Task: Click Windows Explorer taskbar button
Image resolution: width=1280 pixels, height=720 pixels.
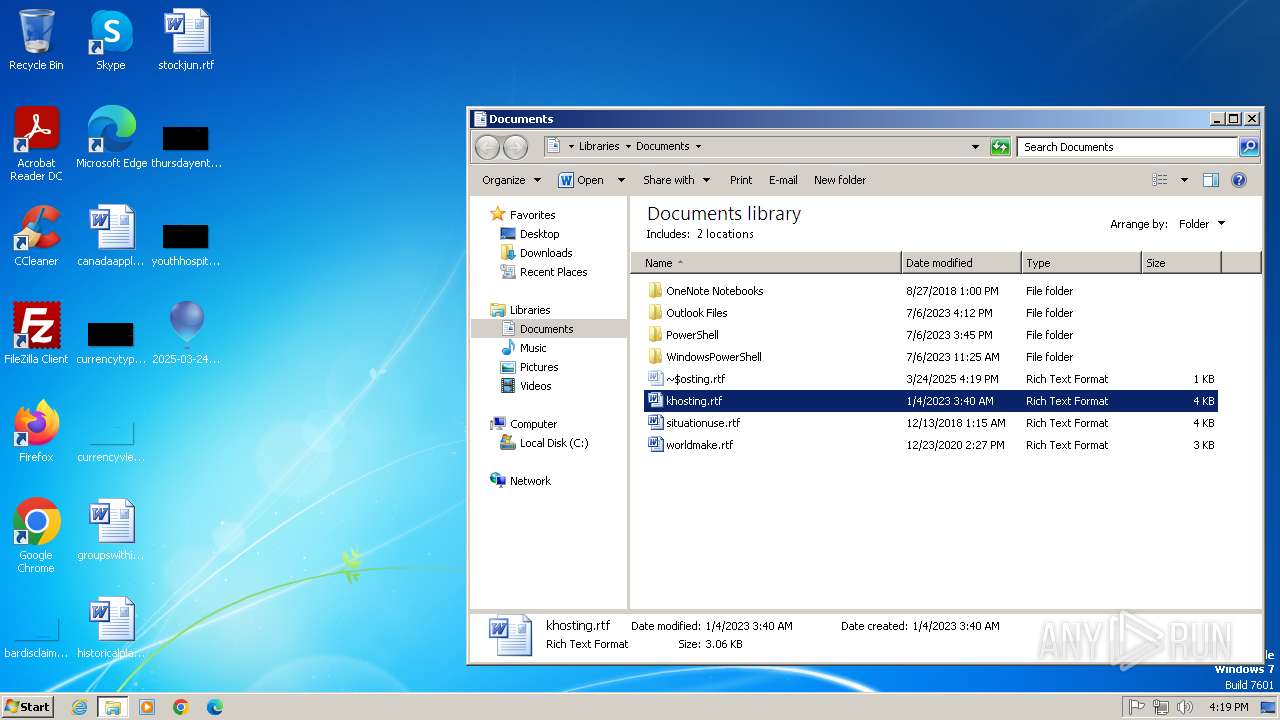Action: (113, 707)
